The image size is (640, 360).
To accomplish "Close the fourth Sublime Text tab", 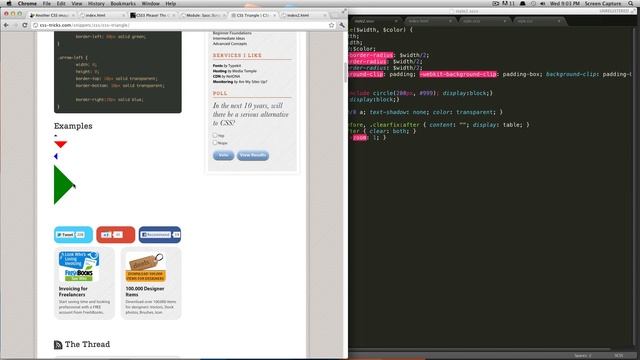I will (559, 21).
